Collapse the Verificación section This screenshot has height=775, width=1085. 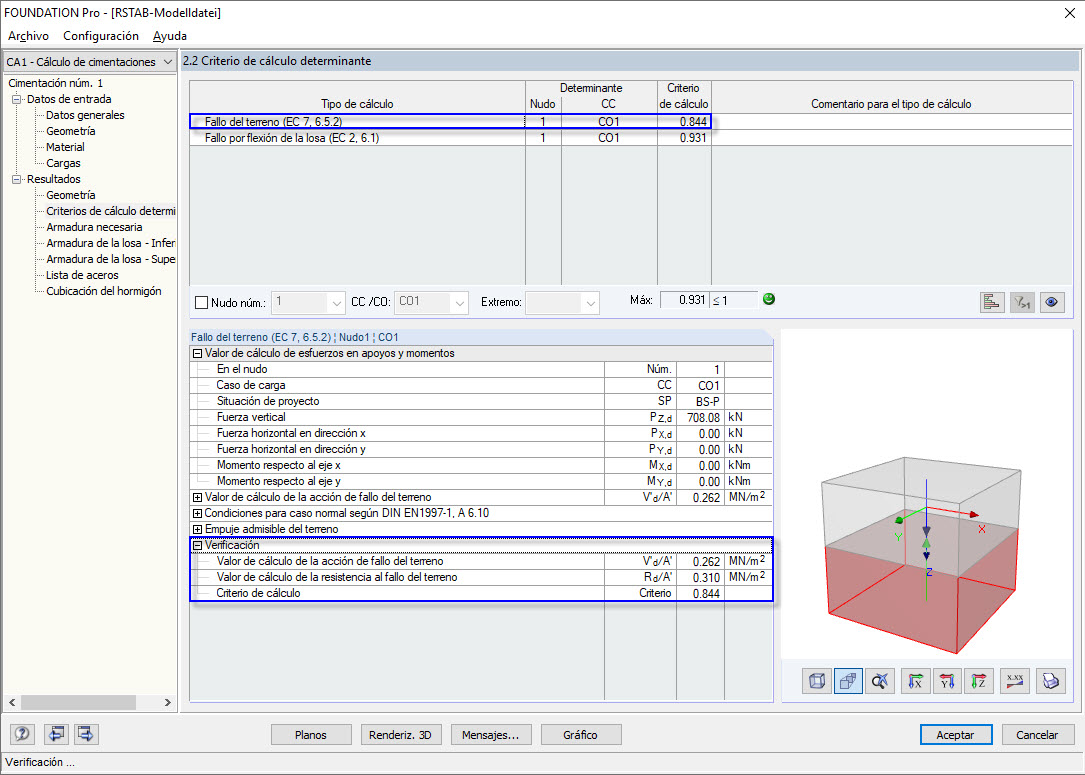pyautogui.click(x=197, y=545)
